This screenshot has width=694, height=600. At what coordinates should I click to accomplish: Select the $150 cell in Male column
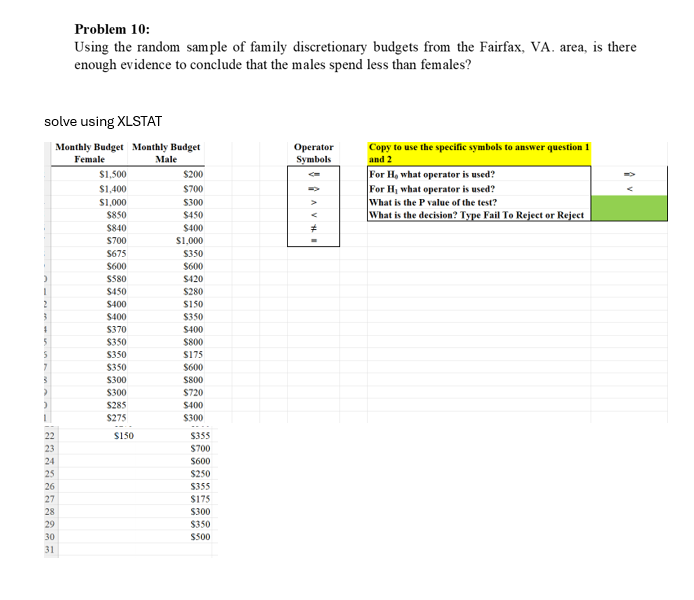[166, 304]
